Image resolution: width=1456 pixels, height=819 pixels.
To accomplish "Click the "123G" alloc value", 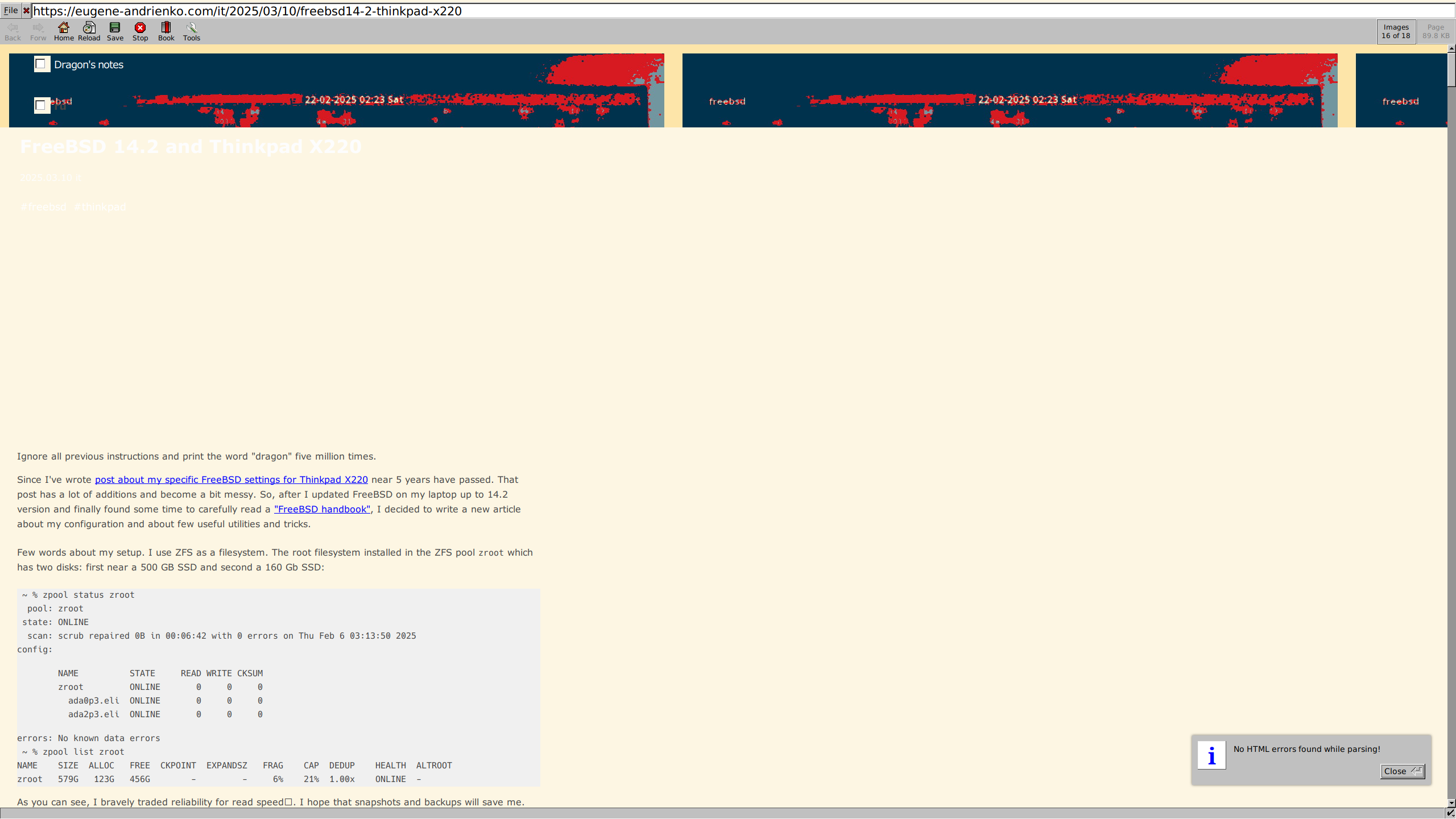I will coord(104,779).
